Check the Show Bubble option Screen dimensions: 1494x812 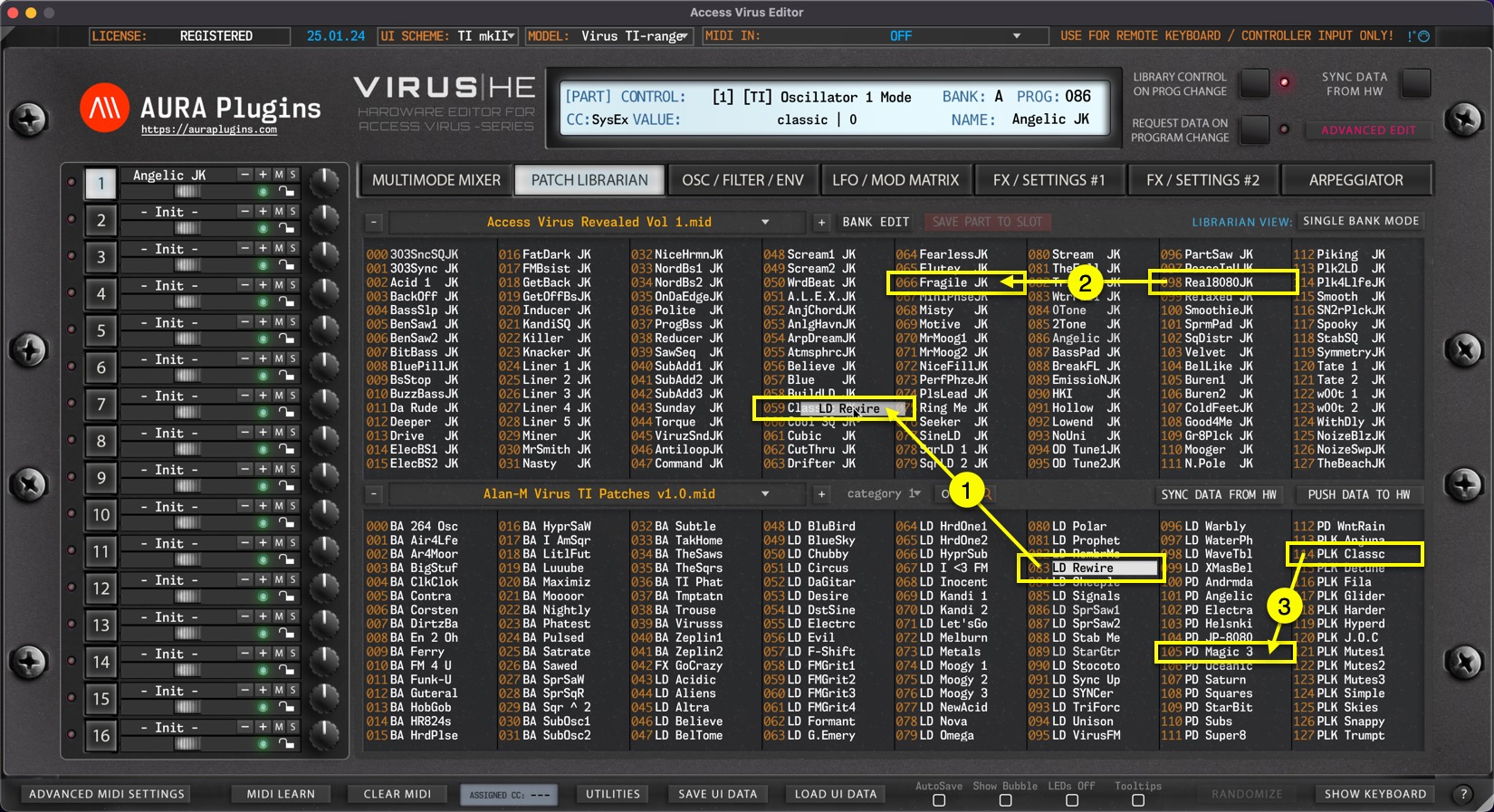pyautogui.click(x=1005, y=800)
